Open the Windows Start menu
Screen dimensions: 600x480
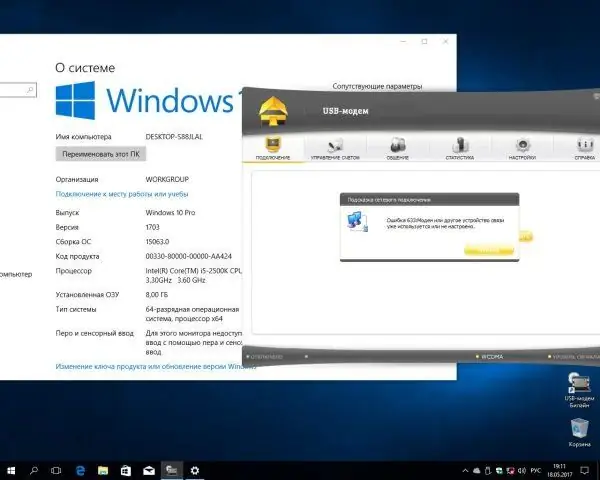click(11, 470)
